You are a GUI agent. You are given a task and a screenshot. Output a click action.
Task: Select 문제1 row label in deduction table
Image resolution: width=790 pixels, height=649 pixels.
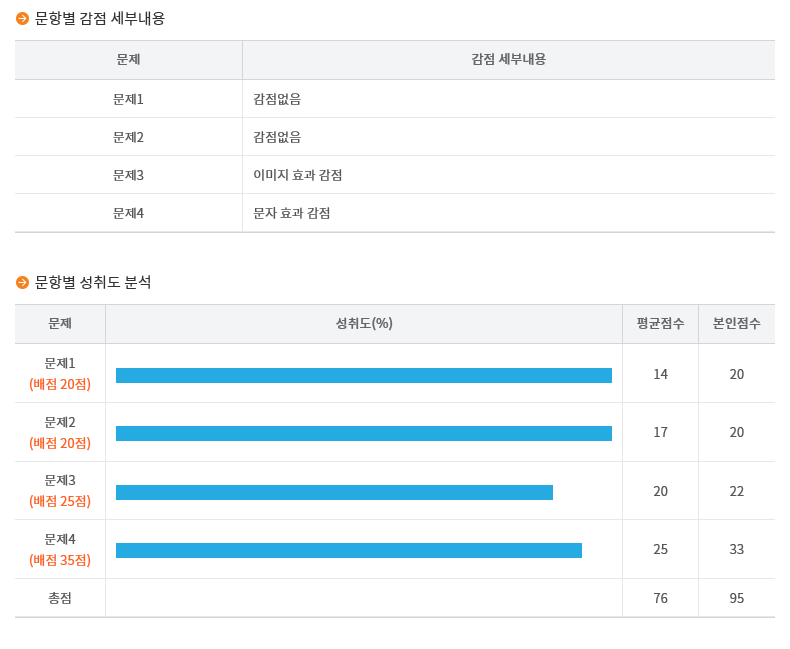click(128, 99)
